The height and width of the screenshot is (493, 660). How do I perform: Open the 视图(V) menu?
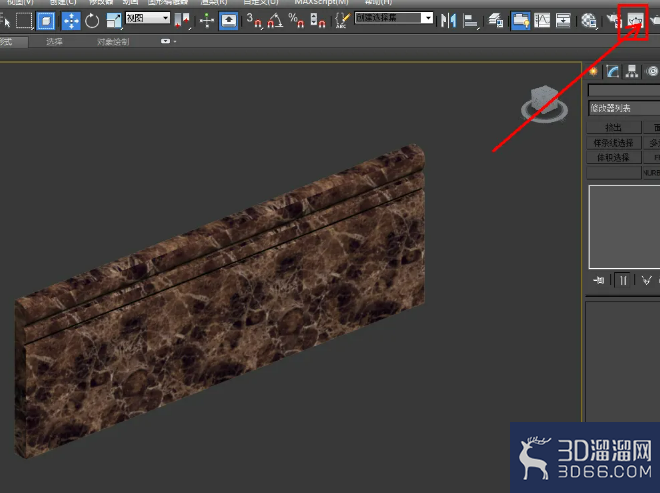coord(20,3)
